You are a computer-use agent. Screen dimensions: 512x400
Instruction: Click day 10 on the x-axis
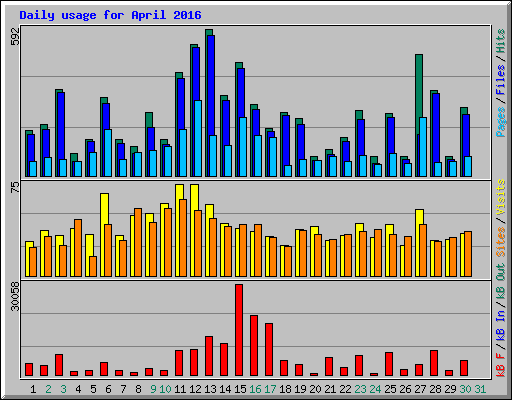pos(165,389)
